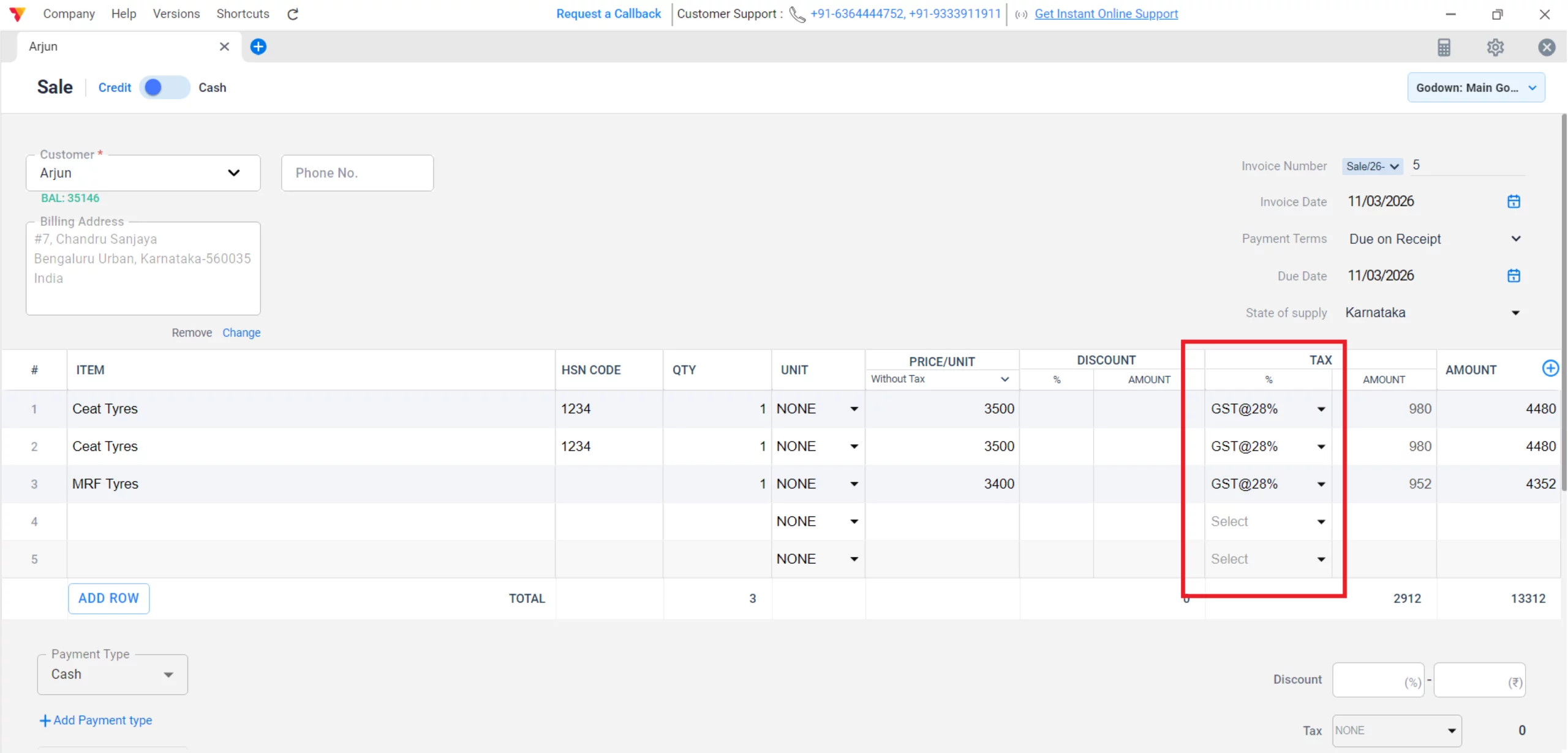Click the phone icon beside Customer Support
1568x753 pixels.
[796, 14]
